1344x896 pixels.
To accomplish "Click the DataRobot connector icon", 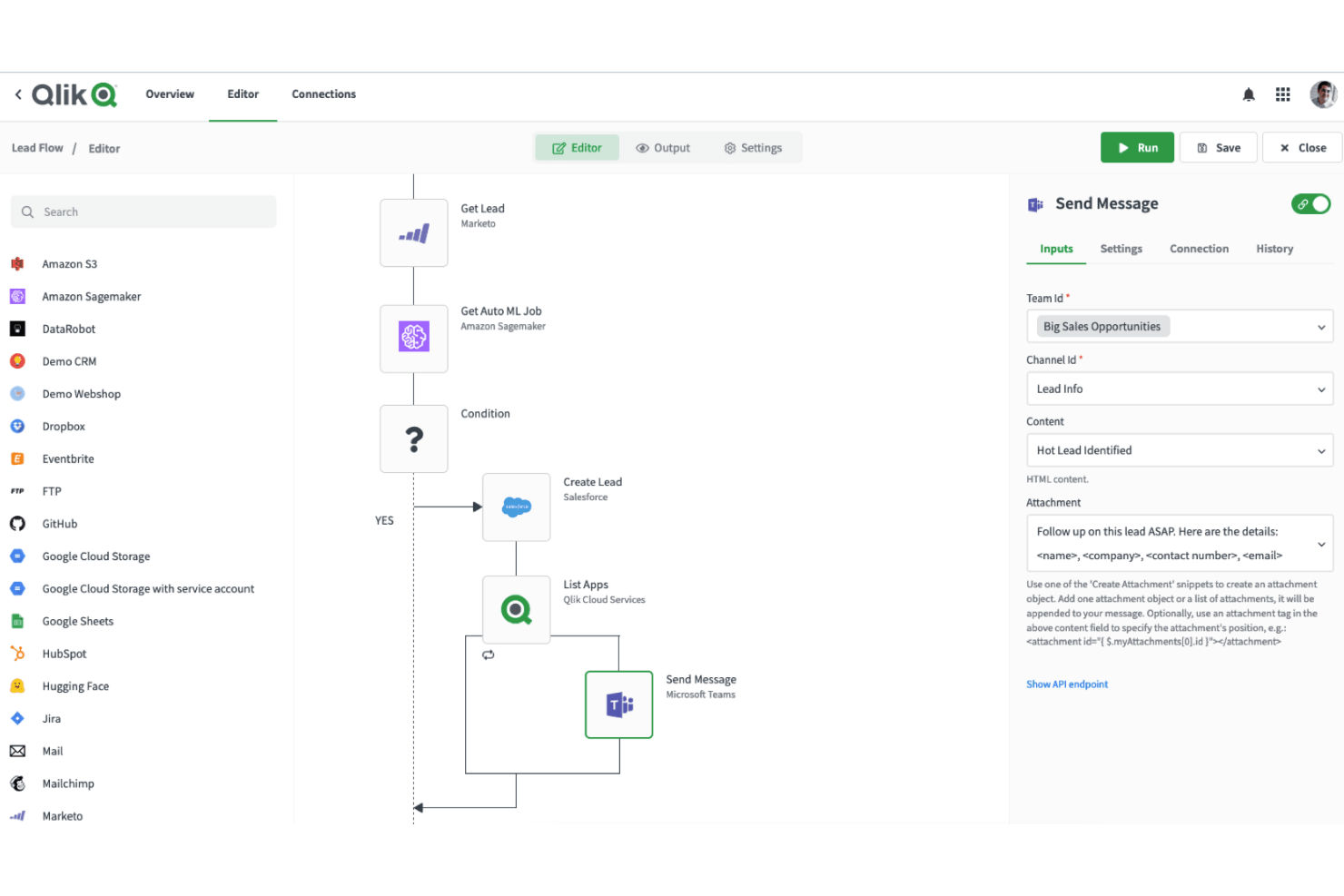I will (x=17, y=329).
